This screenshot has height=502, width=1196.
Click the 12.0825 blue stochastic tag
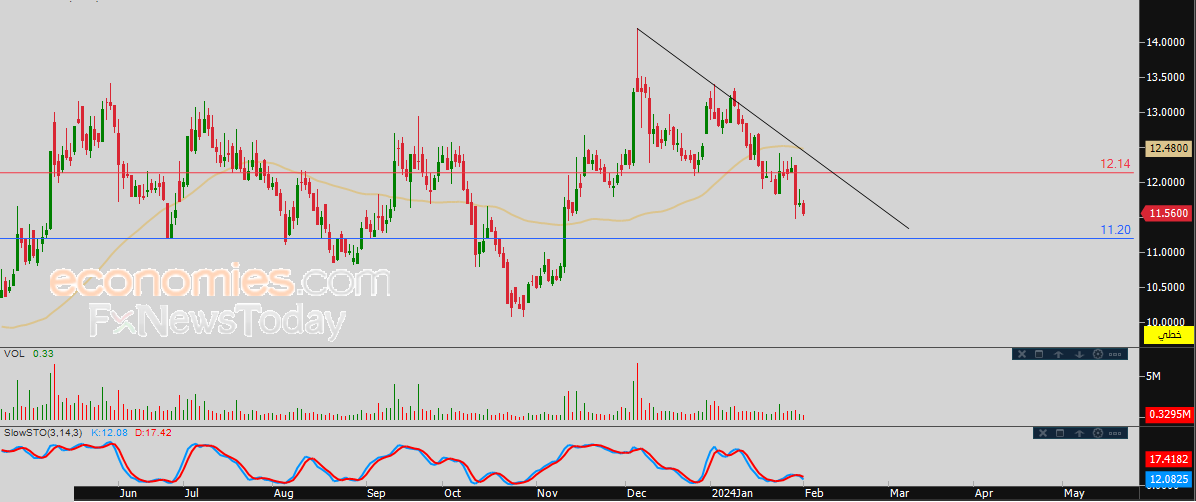pyautogui.click(x=1168, y=479)
